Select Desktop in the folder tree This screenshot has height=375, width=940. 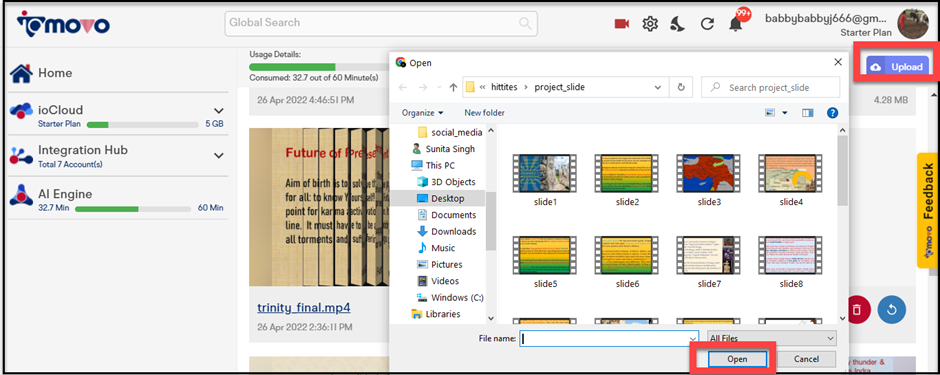[448, 198]
